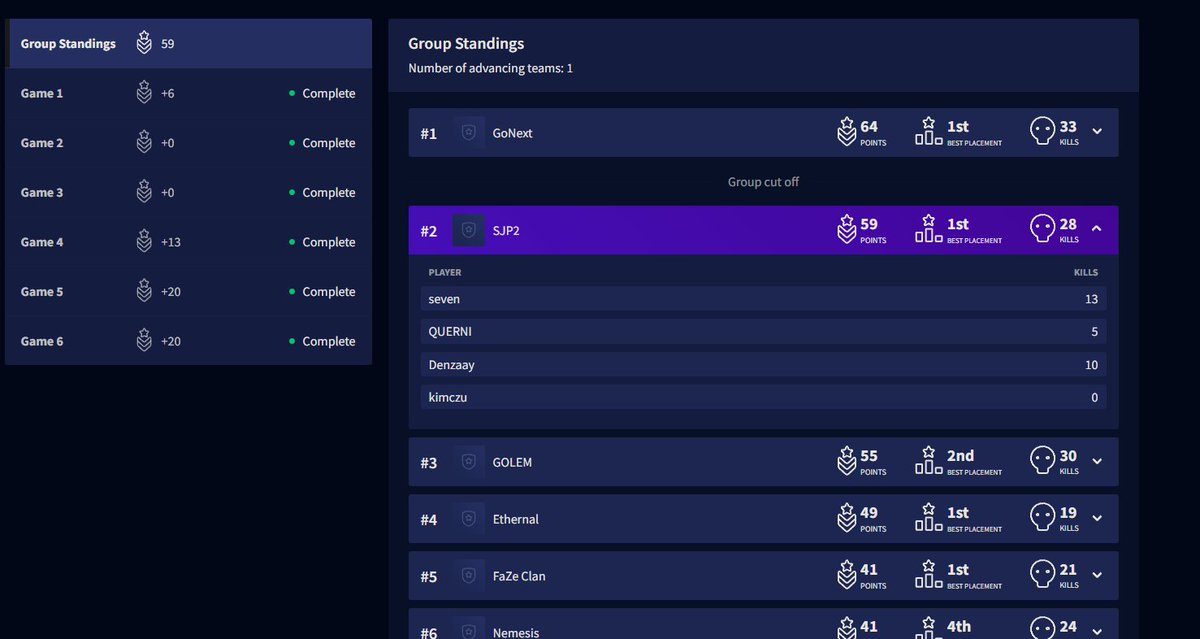Click GOLEM points medal icon

tap(847, 460)
